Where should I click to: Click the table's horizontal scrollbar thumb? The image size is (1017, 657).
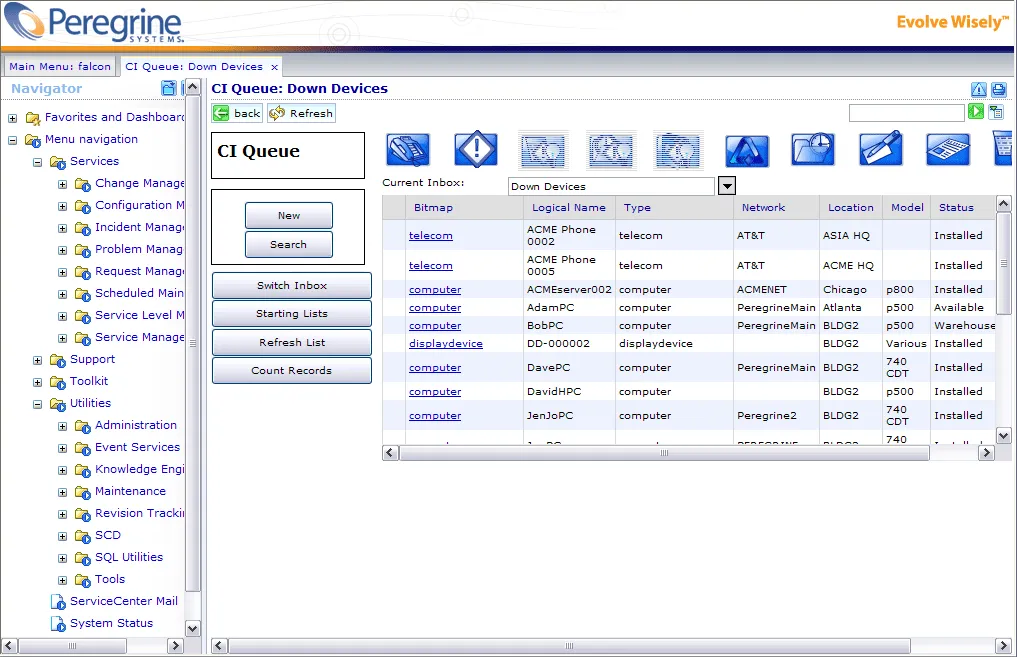tap(664, 453)
